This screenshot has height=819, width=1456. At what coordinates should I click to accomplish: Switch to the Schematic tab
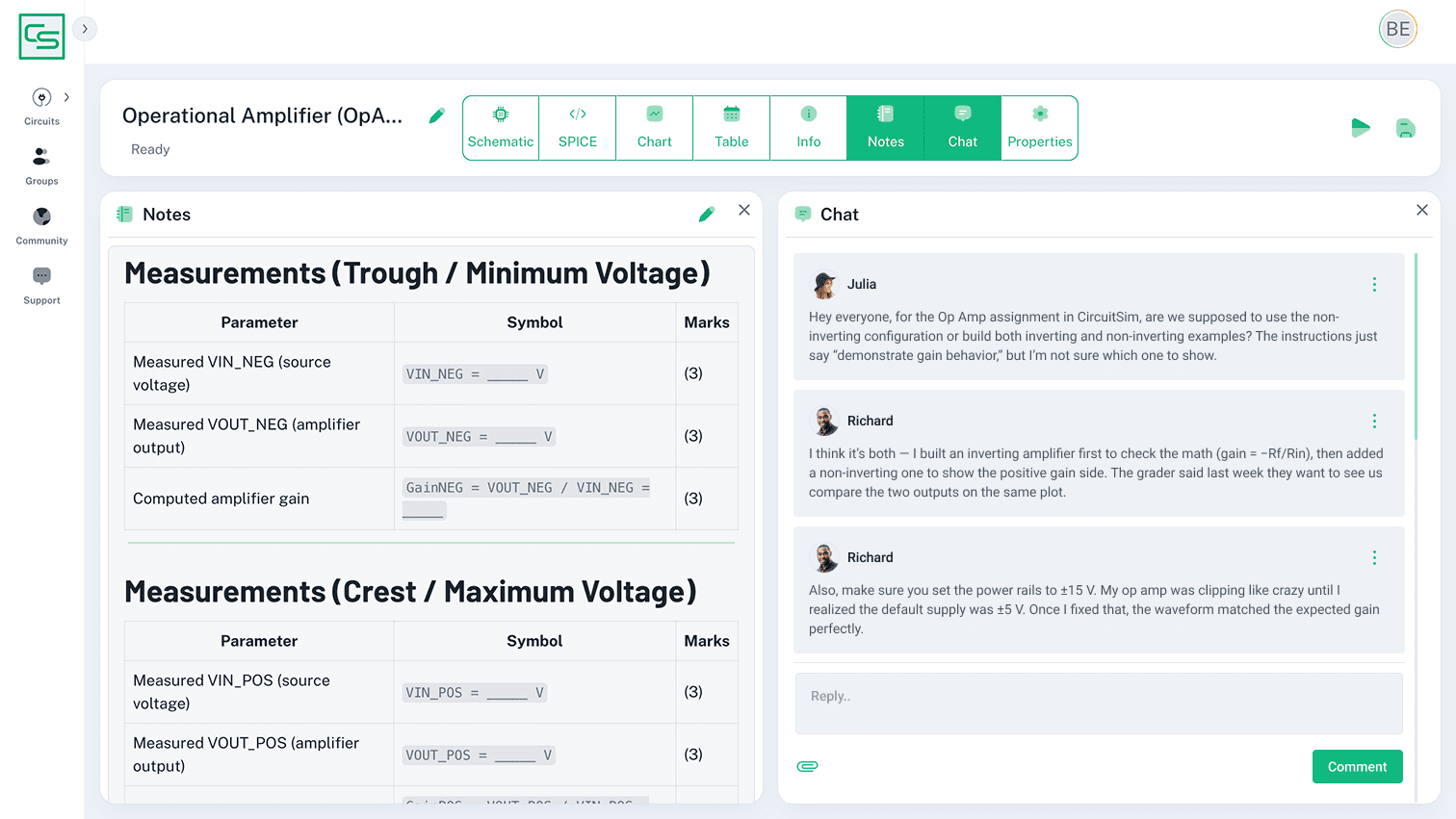[501, 128]
